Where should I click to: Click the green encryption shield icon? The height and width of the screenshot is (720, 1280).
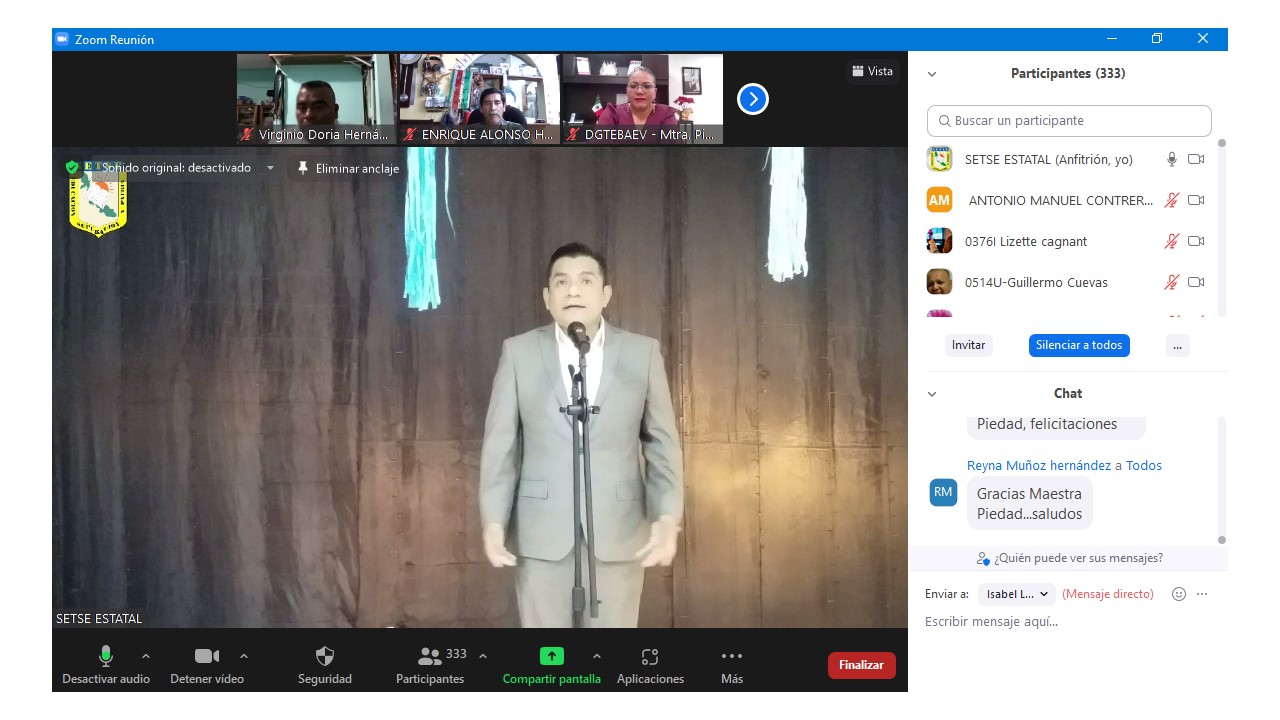point(72,167)
